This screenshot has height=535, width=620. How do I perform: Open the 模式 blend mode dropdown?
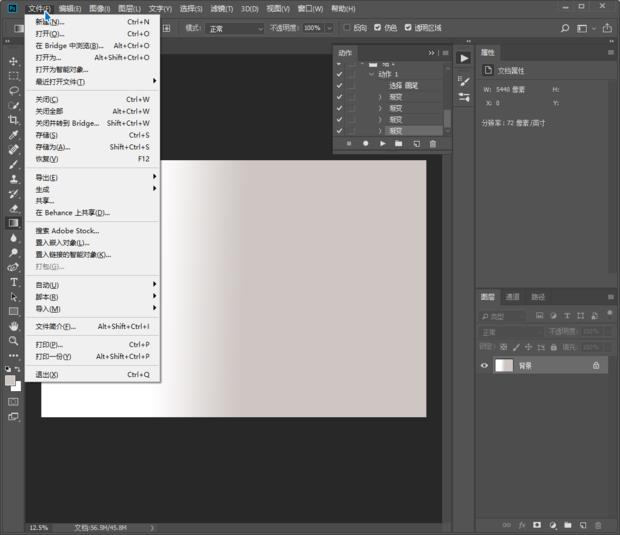pos(235,28)
